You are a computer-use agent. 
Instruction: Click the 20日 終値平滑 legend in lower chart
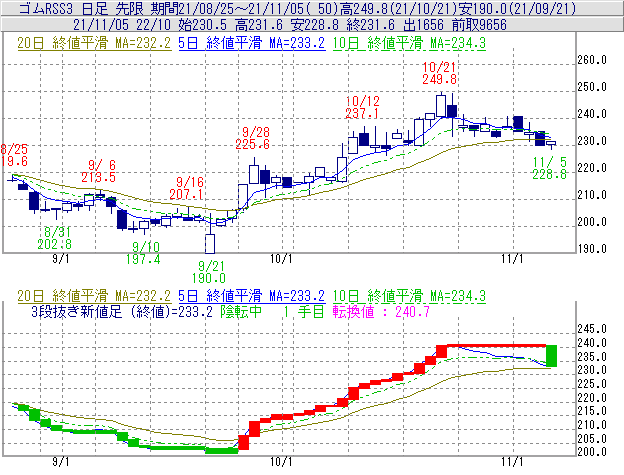[94, 296]
